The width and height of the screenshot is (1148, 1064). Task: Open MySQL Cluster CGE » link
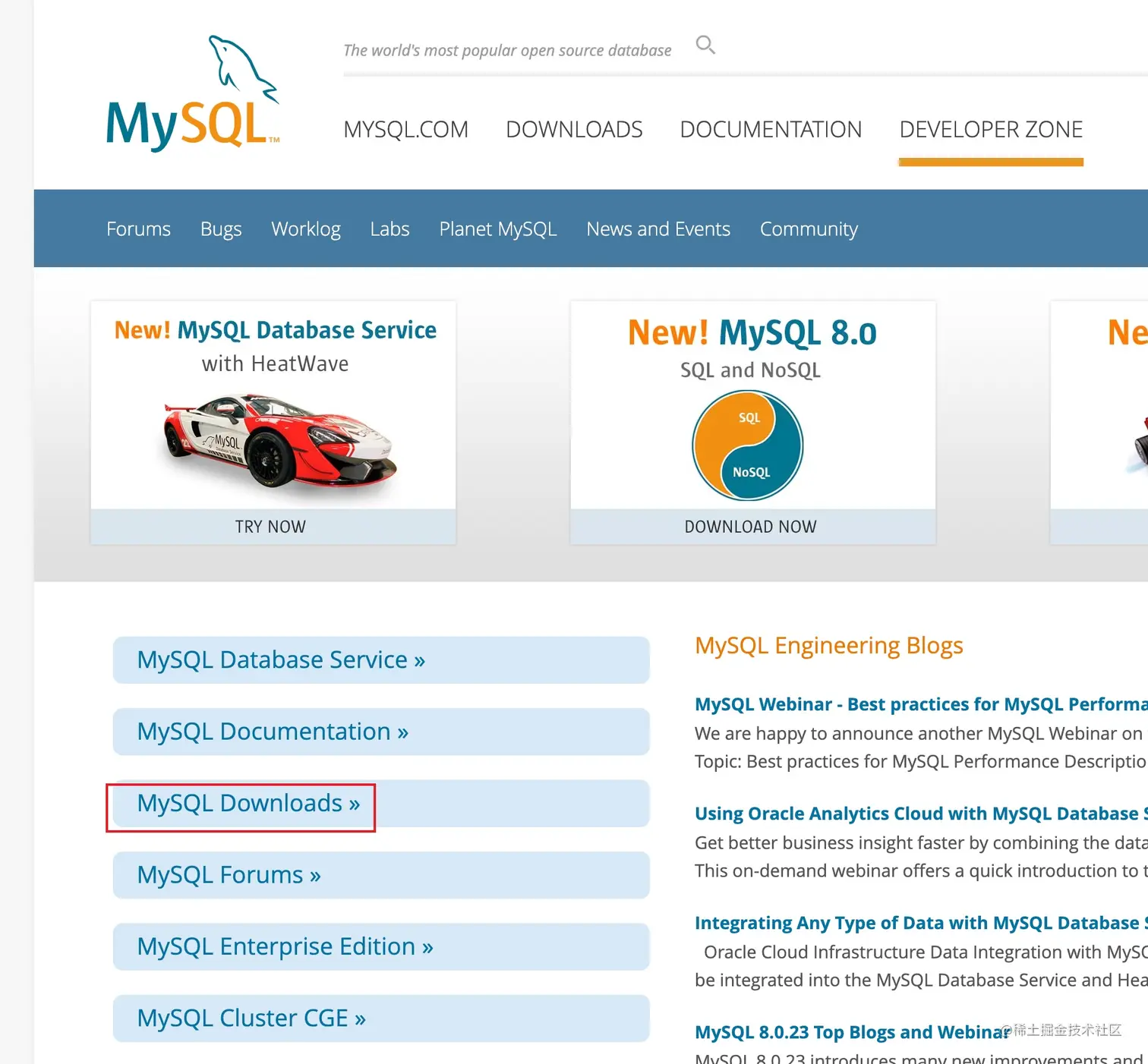(381, 1018)
